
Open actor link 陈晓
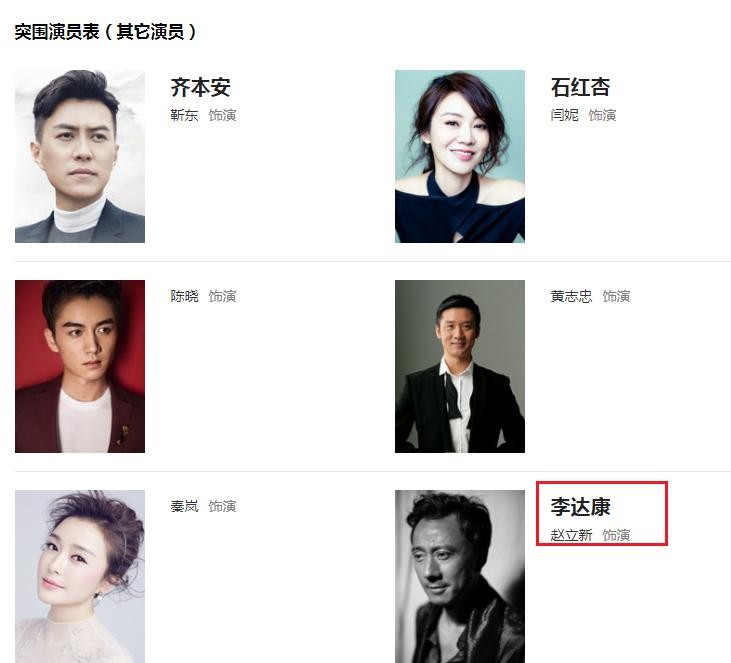click(x=184, y=296)
